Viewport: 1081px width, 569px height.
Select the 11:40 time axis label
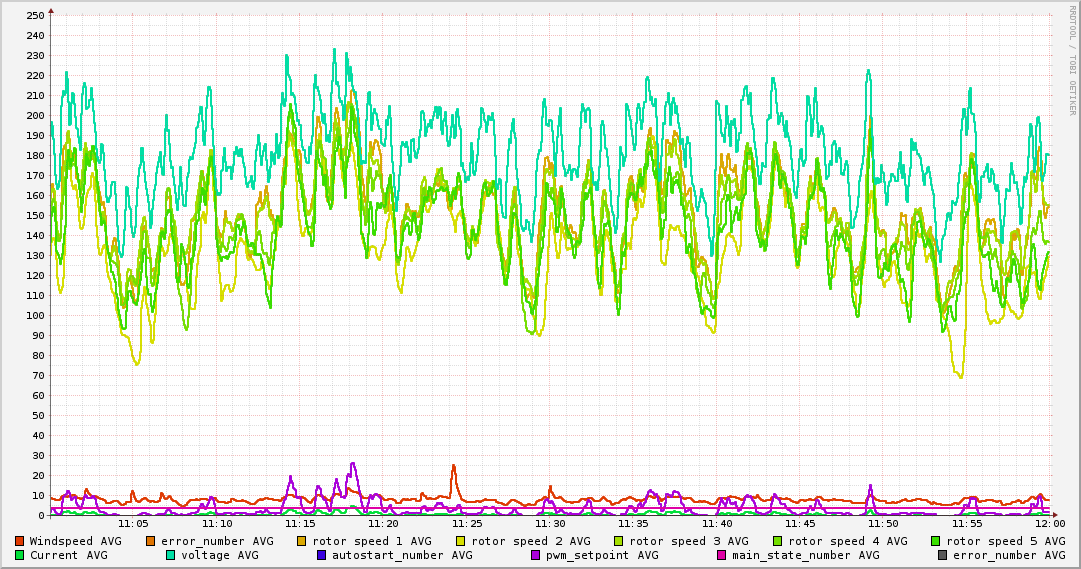(717, 524)
